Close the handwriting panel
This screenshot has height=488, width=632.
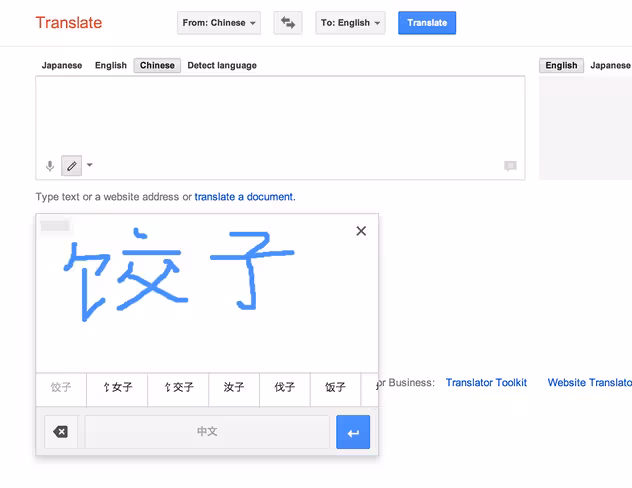click(x=361, y=231)
